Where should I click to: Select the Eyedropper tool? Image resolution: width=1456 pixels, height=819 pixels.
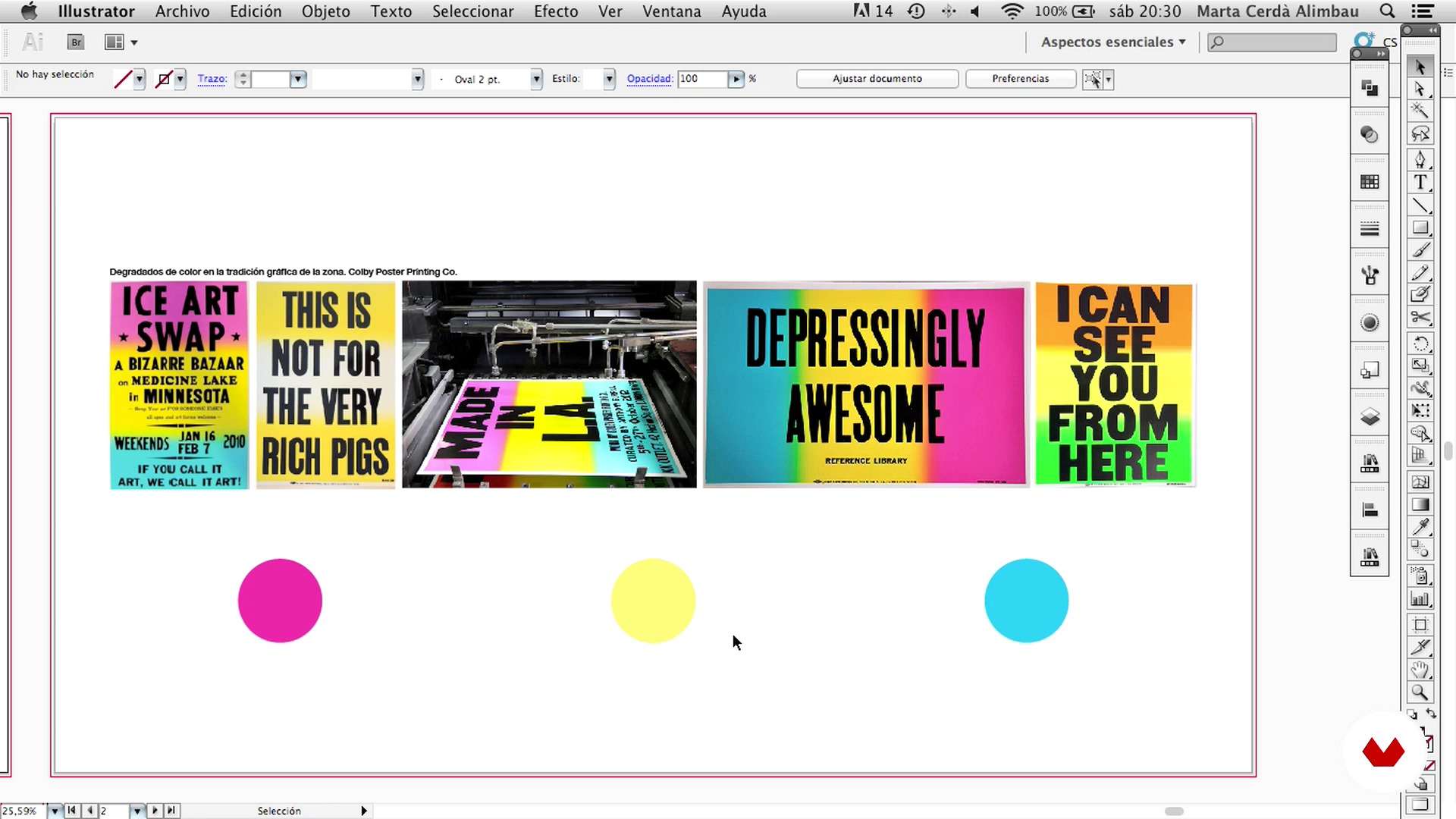coord(1420,526)
